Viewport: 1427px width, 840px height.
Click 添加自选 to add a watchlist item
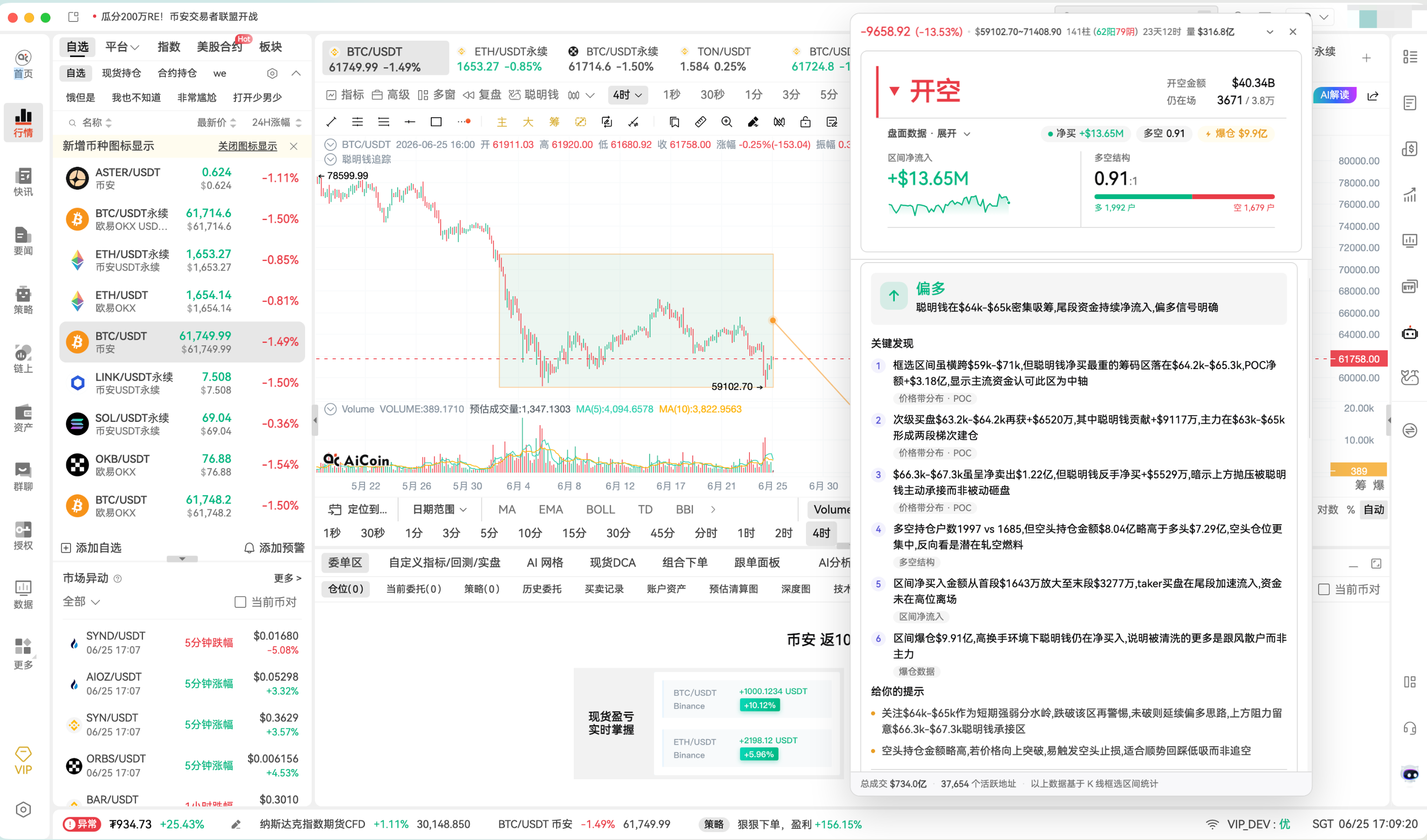[91, 548]
